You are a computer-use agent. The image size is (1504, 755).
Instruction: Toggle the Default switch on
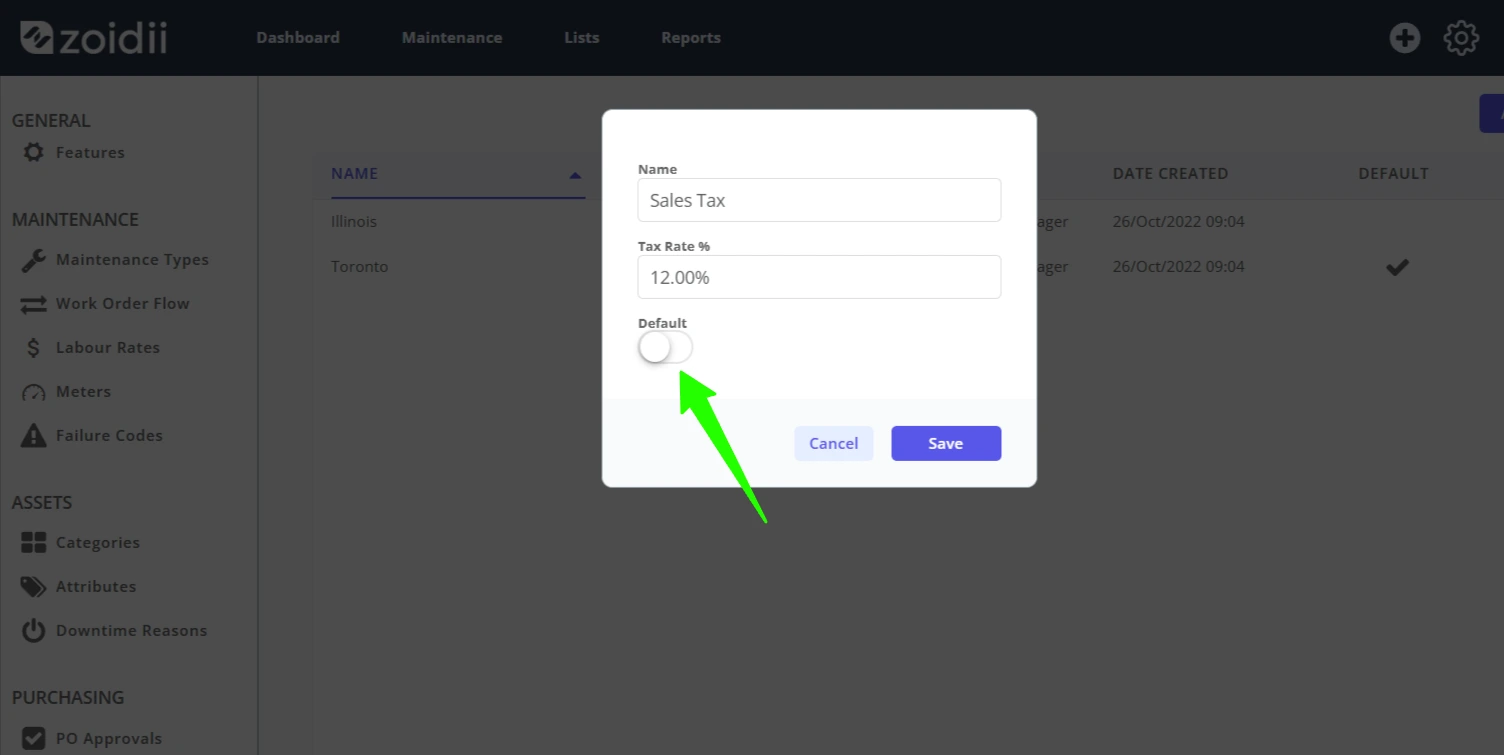665,348
